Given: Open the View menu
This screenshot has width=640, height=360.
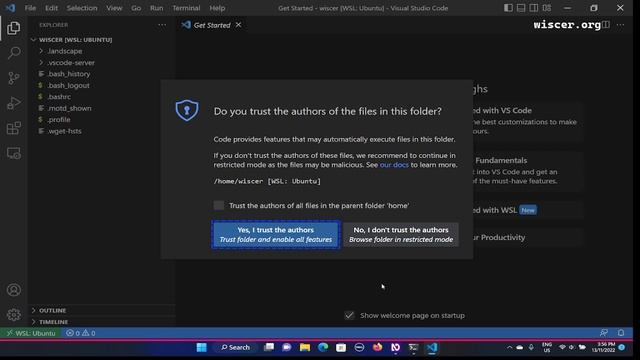Looking at the screenshot, I should point(114,8).
